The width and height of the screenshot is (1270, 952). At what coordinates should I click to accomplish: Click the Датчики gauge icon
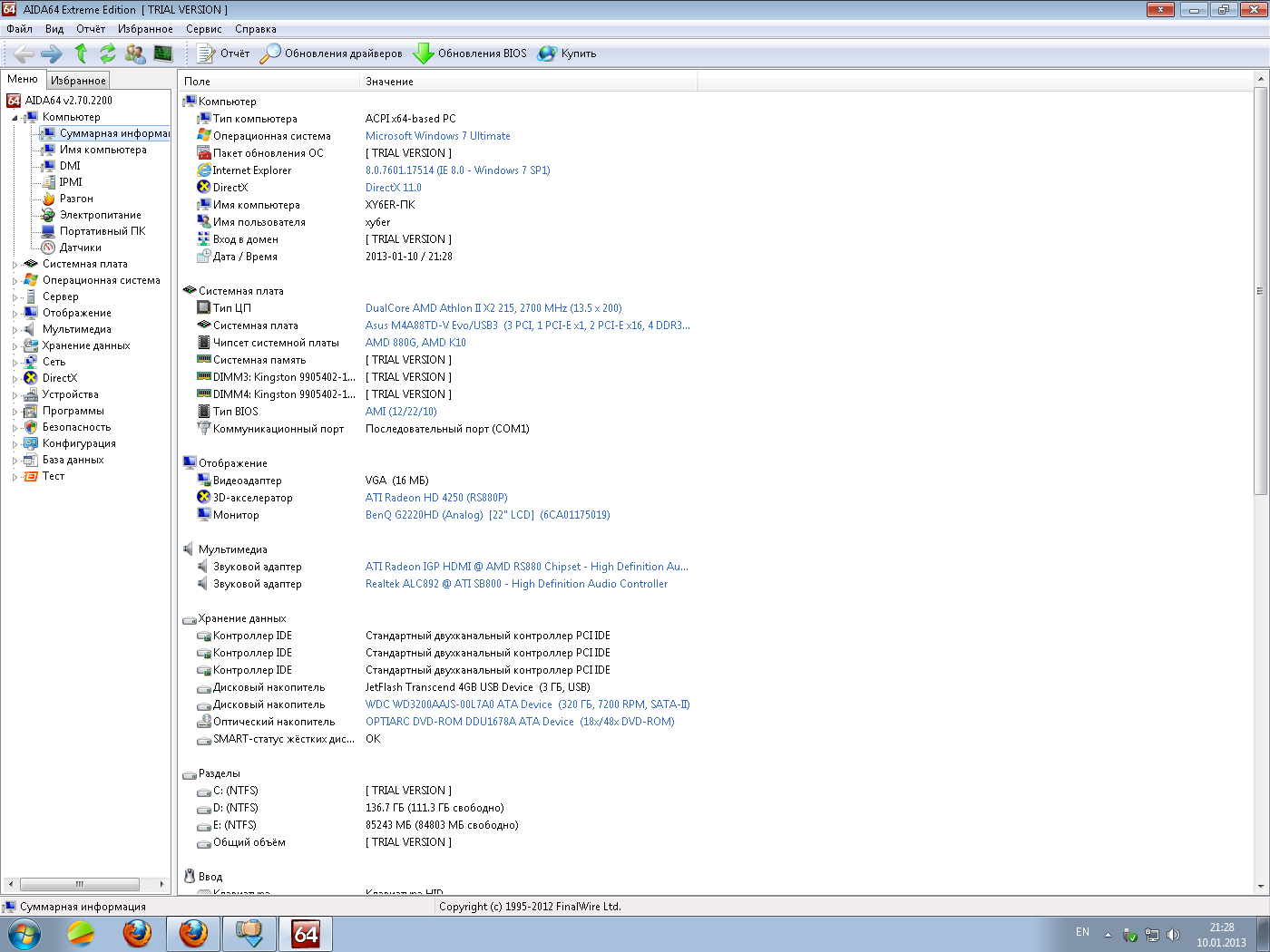click(49, 248)
